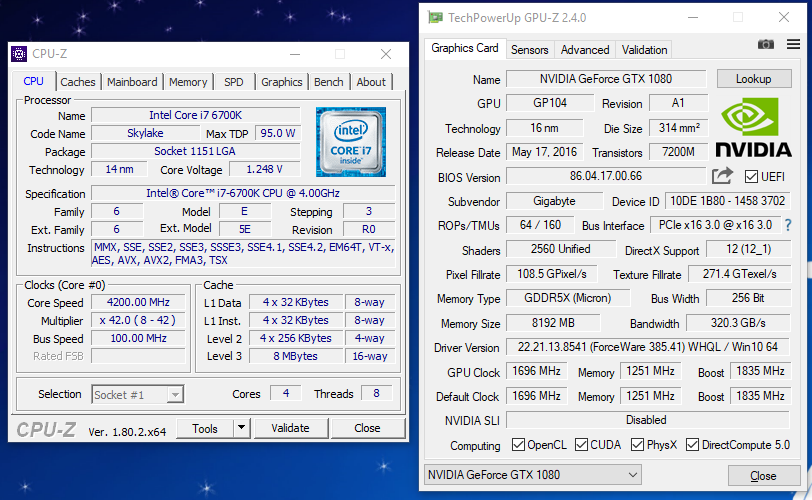
Task: Click the GPU Name field 'NVIDIA GeForce GTX 1080'
Action: click(606, 79)
